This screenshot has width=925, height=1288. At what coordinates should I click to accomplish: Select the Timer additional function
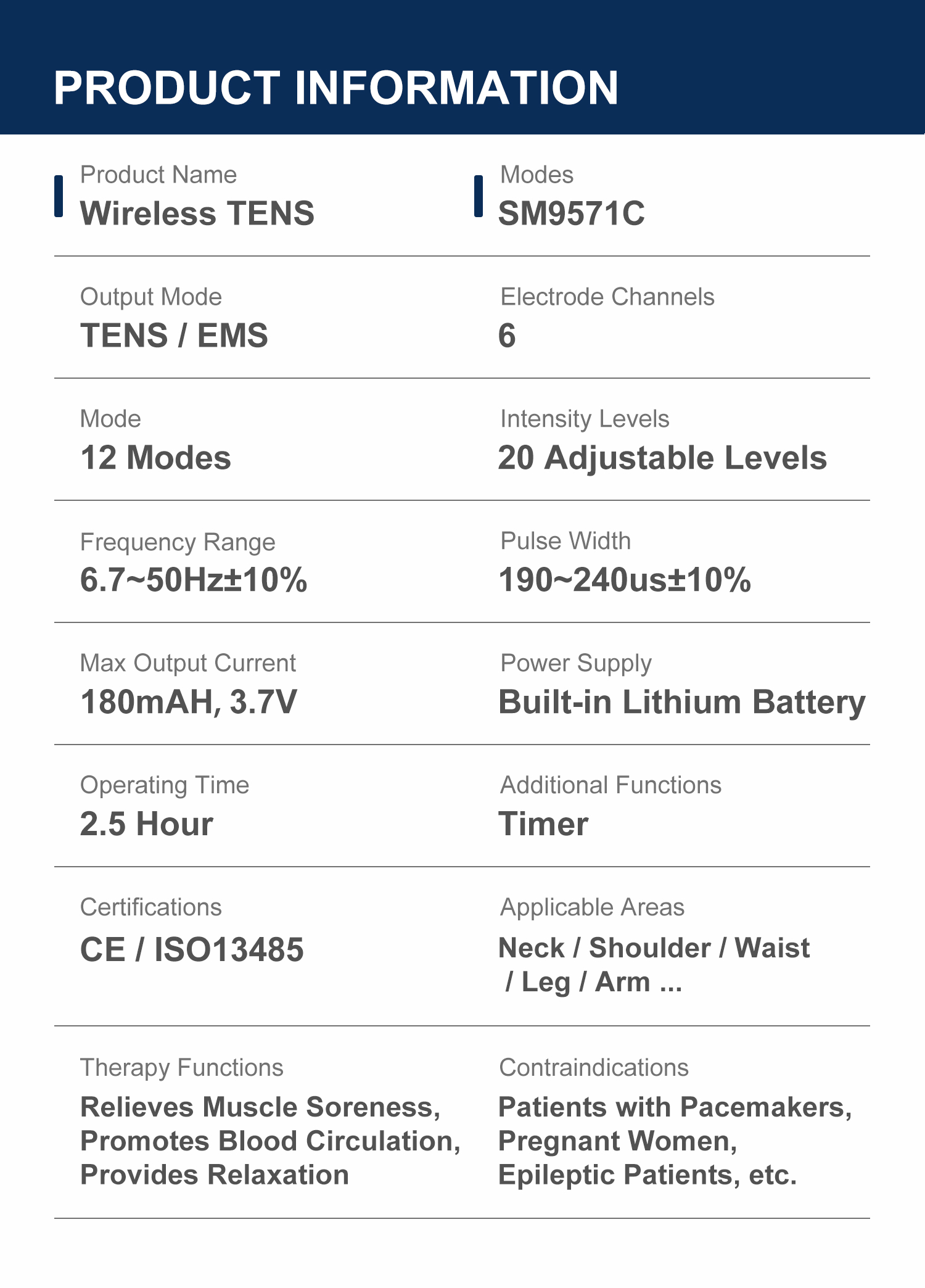[x=543, y=824]
